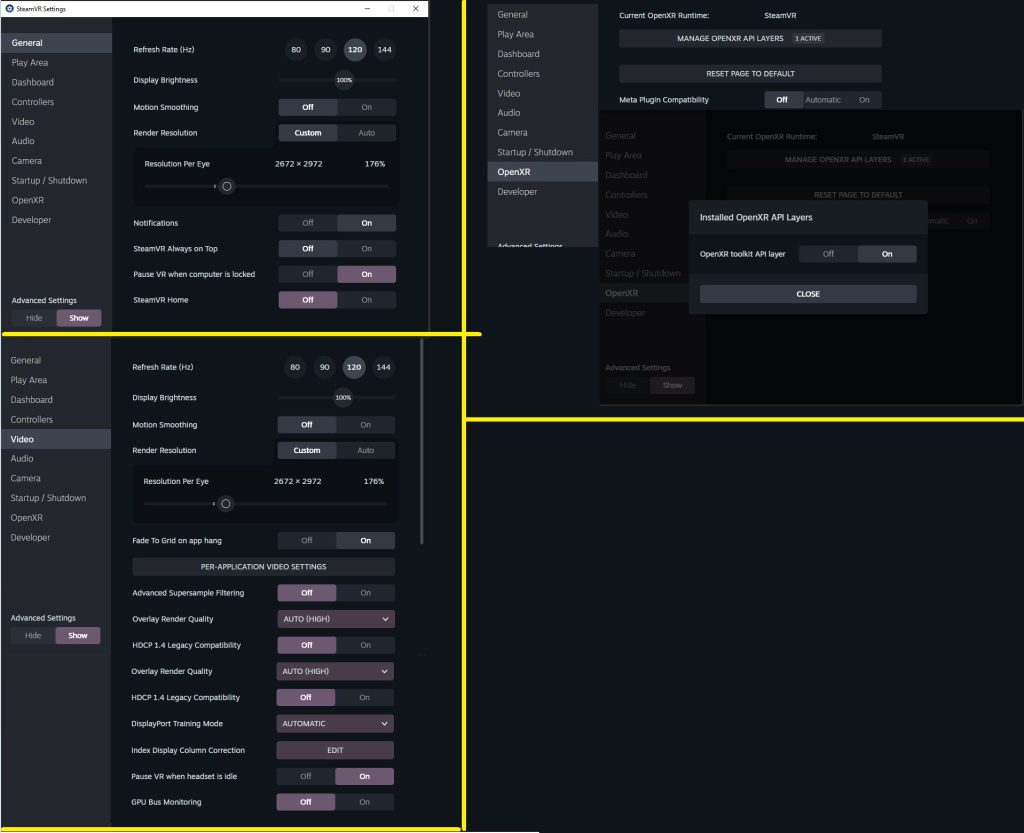The image size is (1024, 833).
Task: Click Edit for Index Display Column Correction
Action: (335, 750)
